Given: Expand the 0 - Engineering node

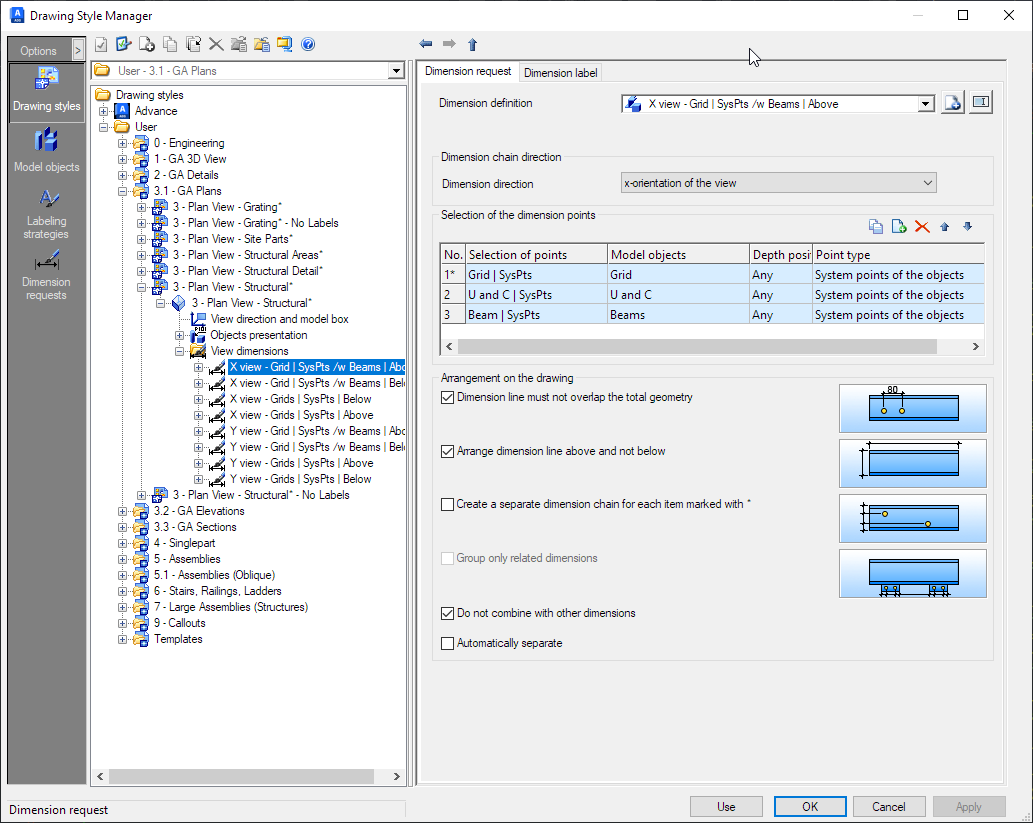Looking at the screenshot, I should click(x=123, y=143).
